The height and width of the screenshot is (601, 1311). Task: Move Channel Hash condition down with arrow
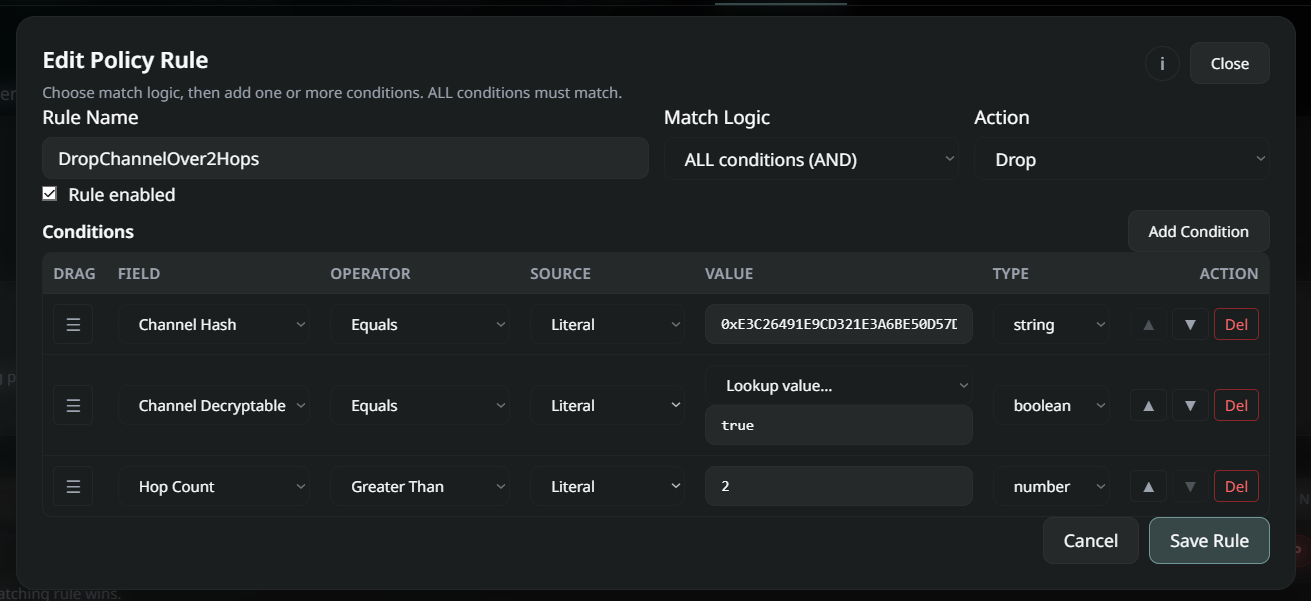[x=1190, y=324]
